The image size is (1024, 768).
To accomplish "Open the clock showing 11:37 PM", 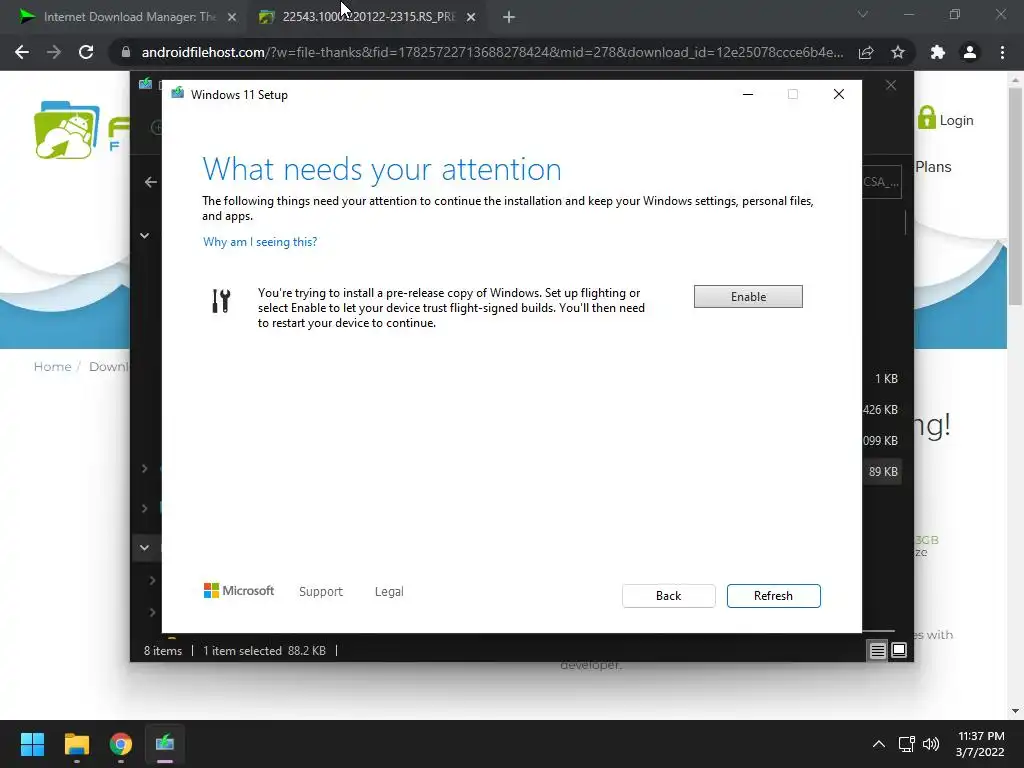I will click(980, 744).
